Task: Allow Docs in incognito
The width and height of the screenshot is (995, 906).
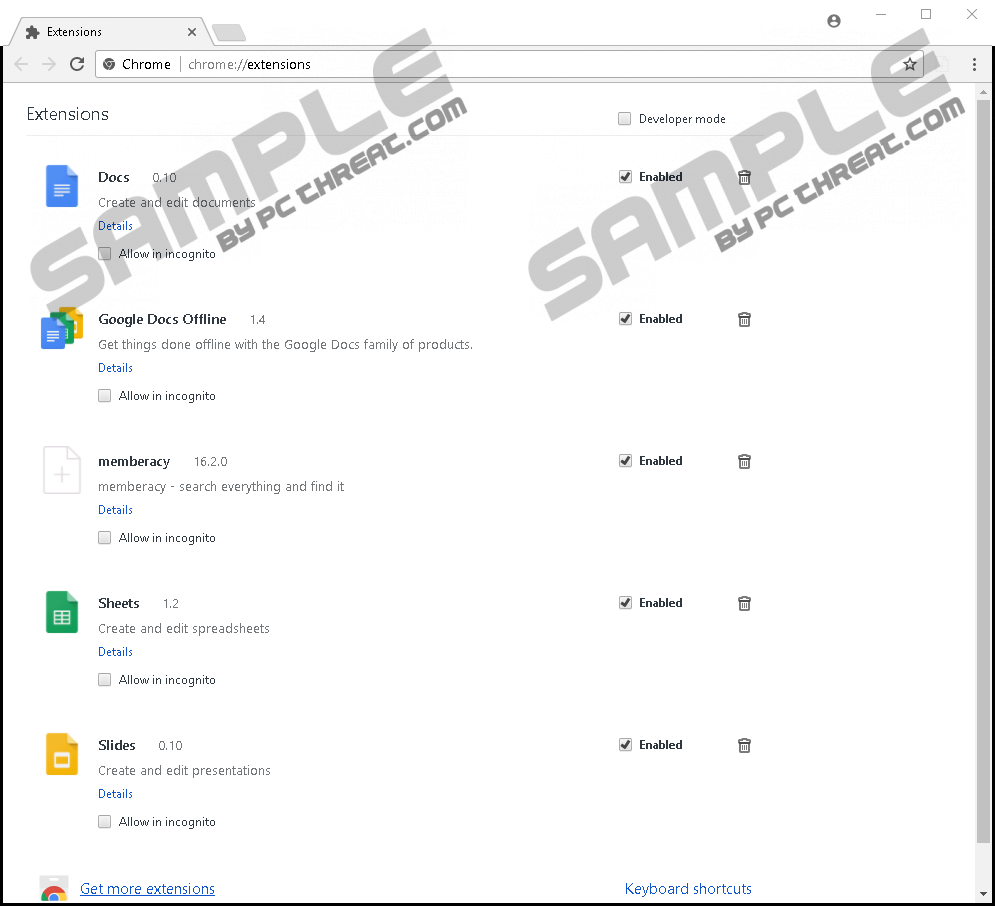Action: [x=105, y=254]
